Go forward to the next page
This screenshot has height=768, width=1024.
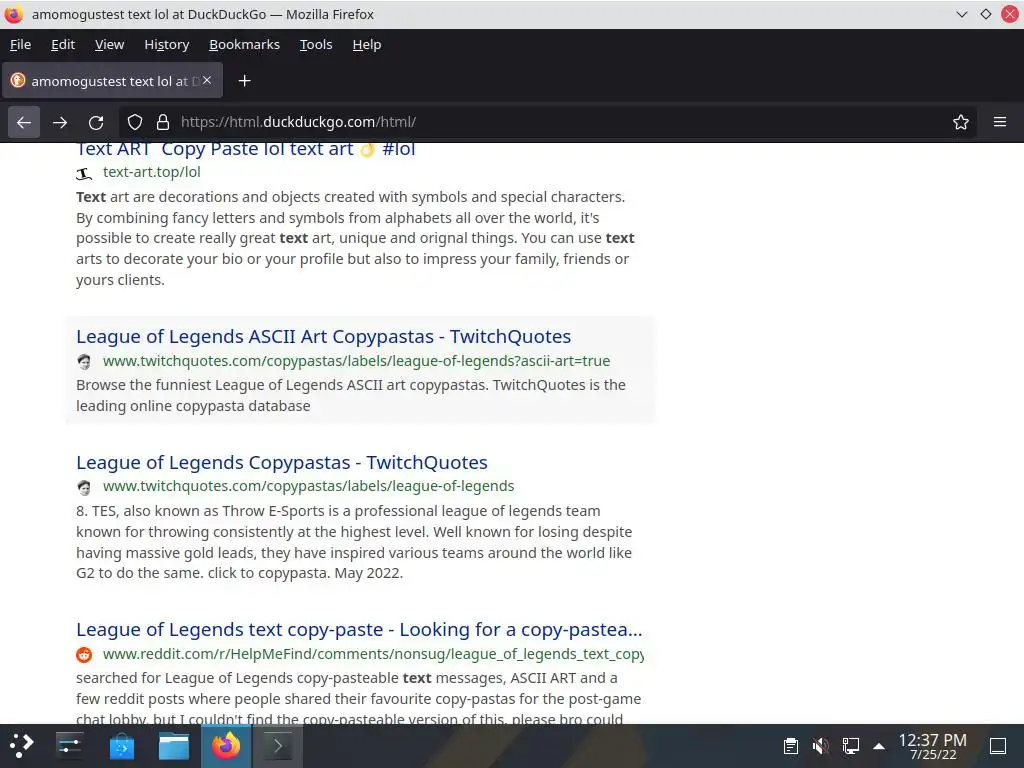click(x=60, y=122)
